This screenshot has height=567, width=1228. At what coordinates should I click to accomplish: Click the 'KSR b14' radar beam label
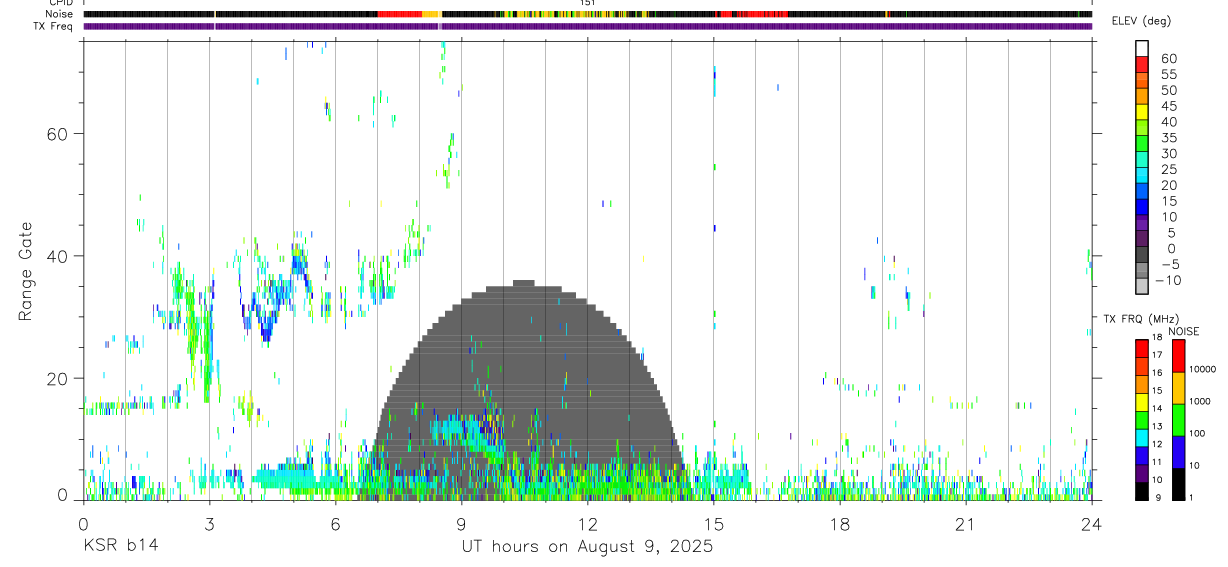tap(120, 546)
